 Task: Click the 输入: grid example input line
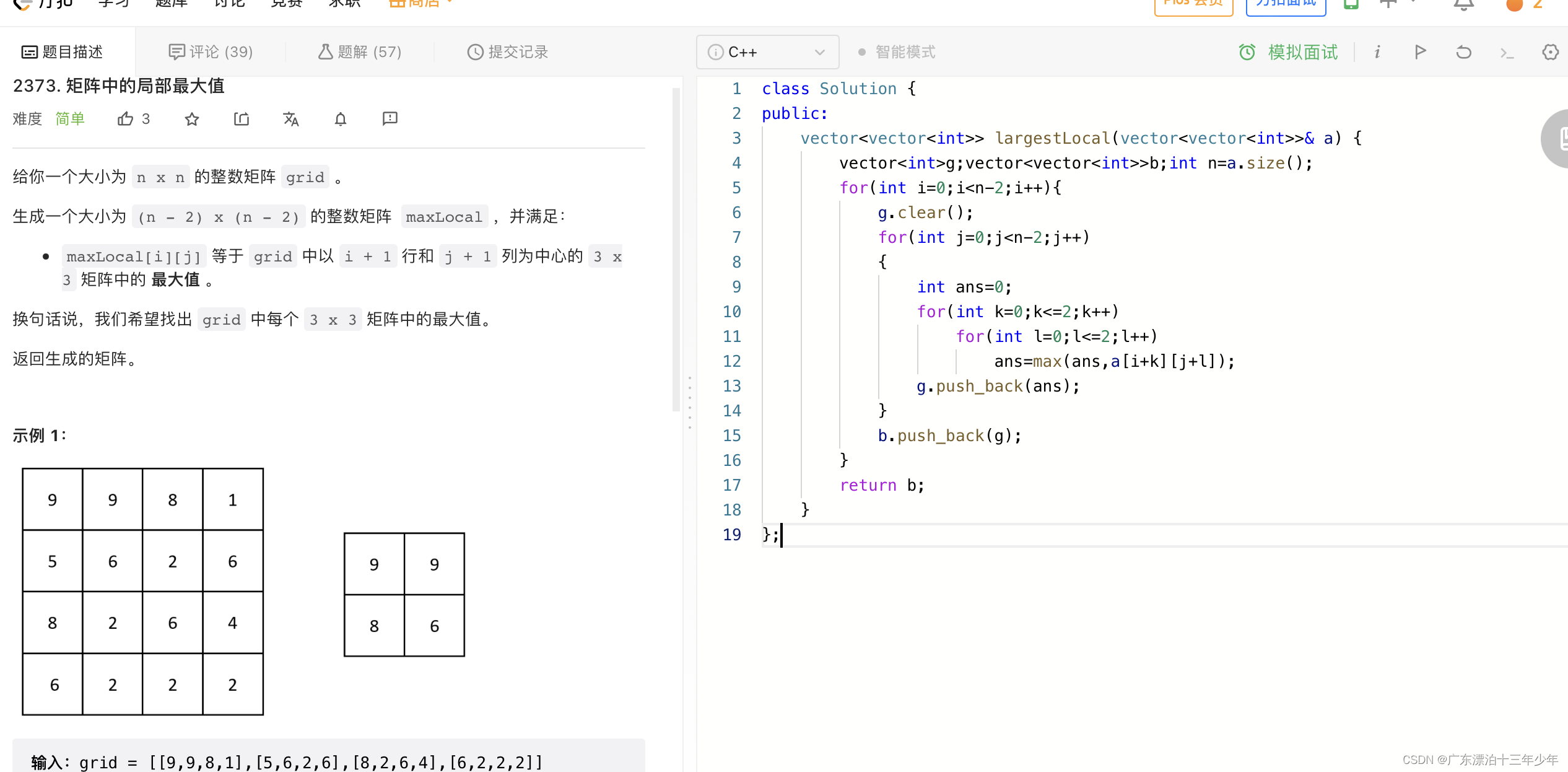(287, 762)
